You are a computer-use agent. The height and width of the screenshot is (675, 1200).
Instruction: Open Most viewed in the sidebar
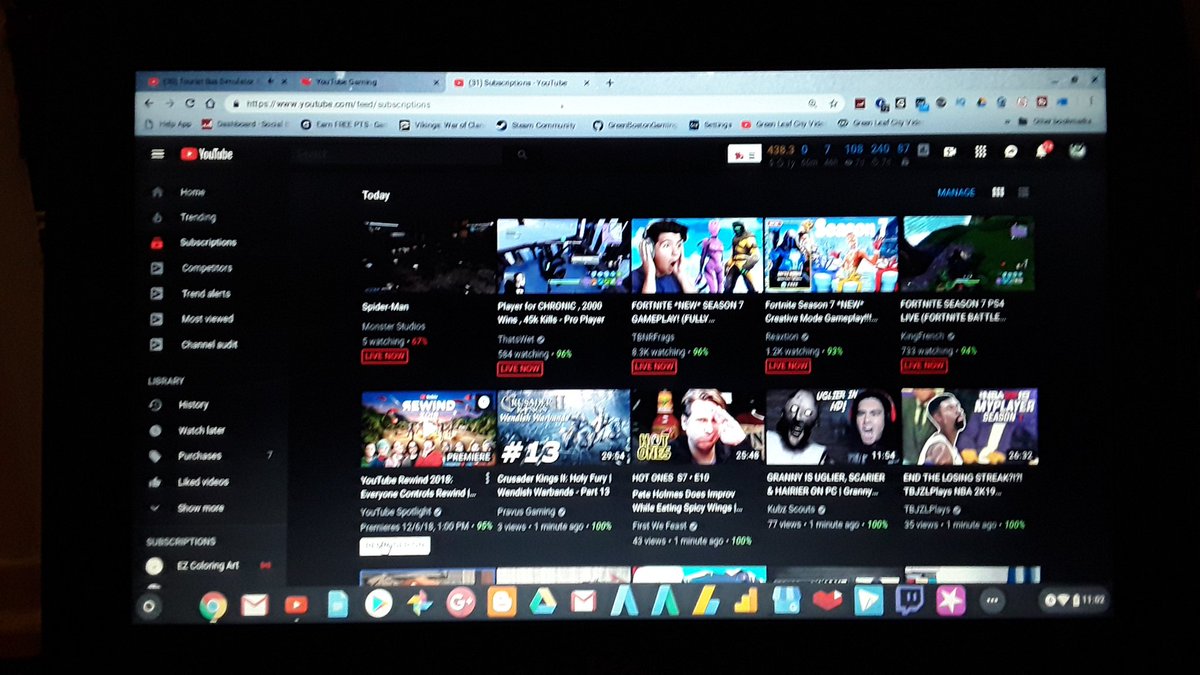pyautogui.click(x=192, y=319)
